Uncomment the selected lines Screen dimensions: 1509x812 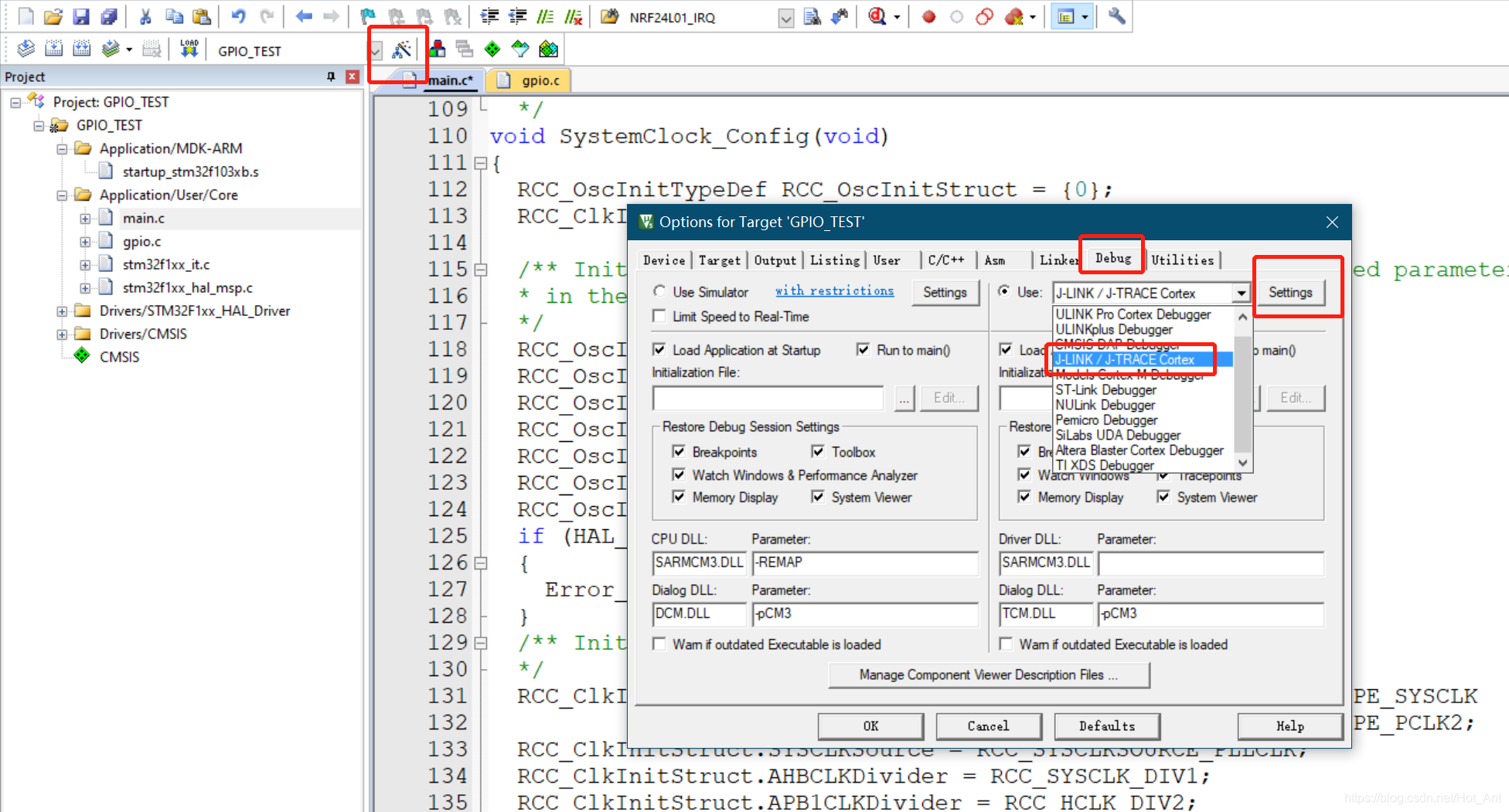(x=574, y=16)
